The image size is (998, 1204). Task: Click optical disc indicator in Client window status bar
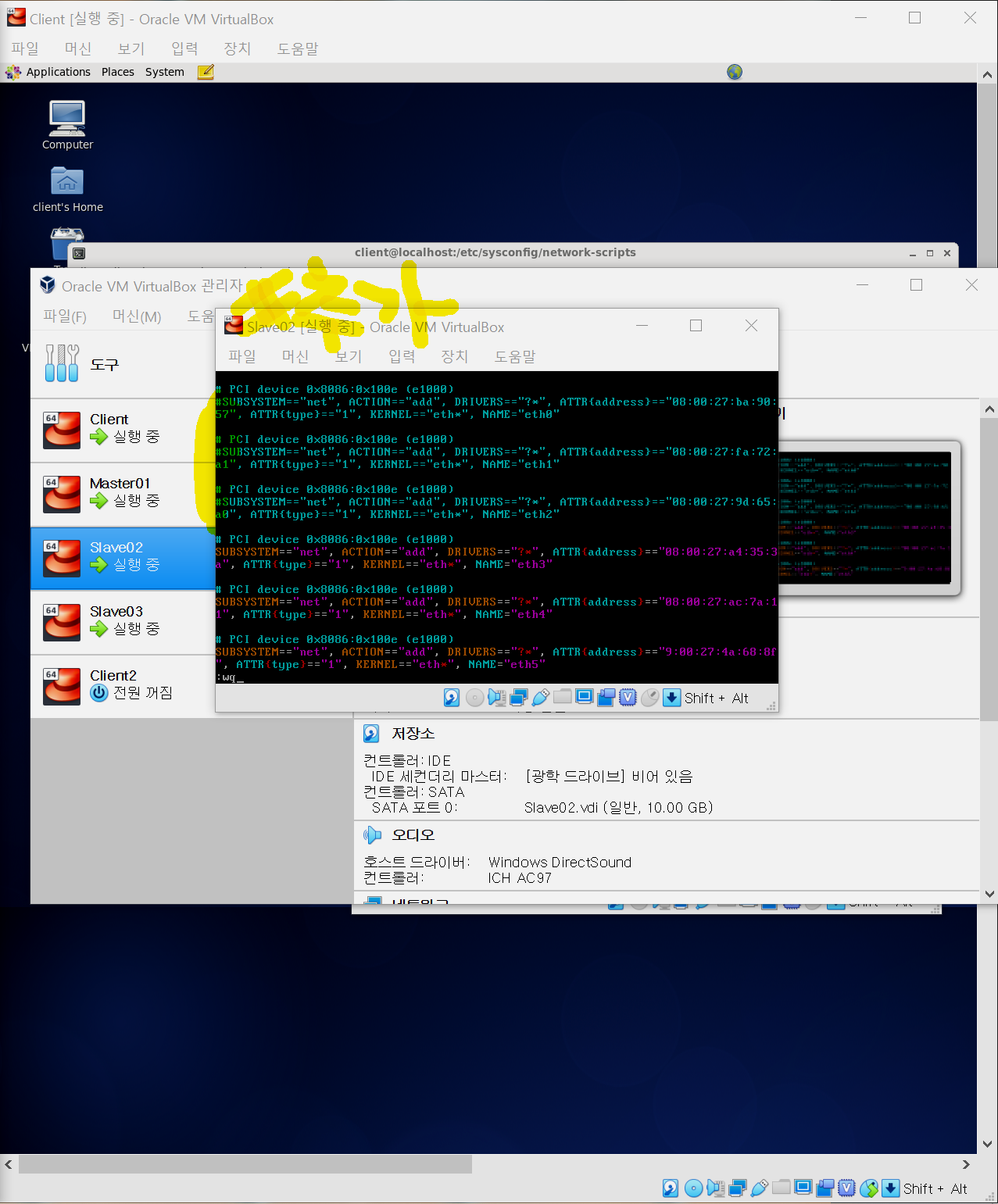[x=693, y=1188]
